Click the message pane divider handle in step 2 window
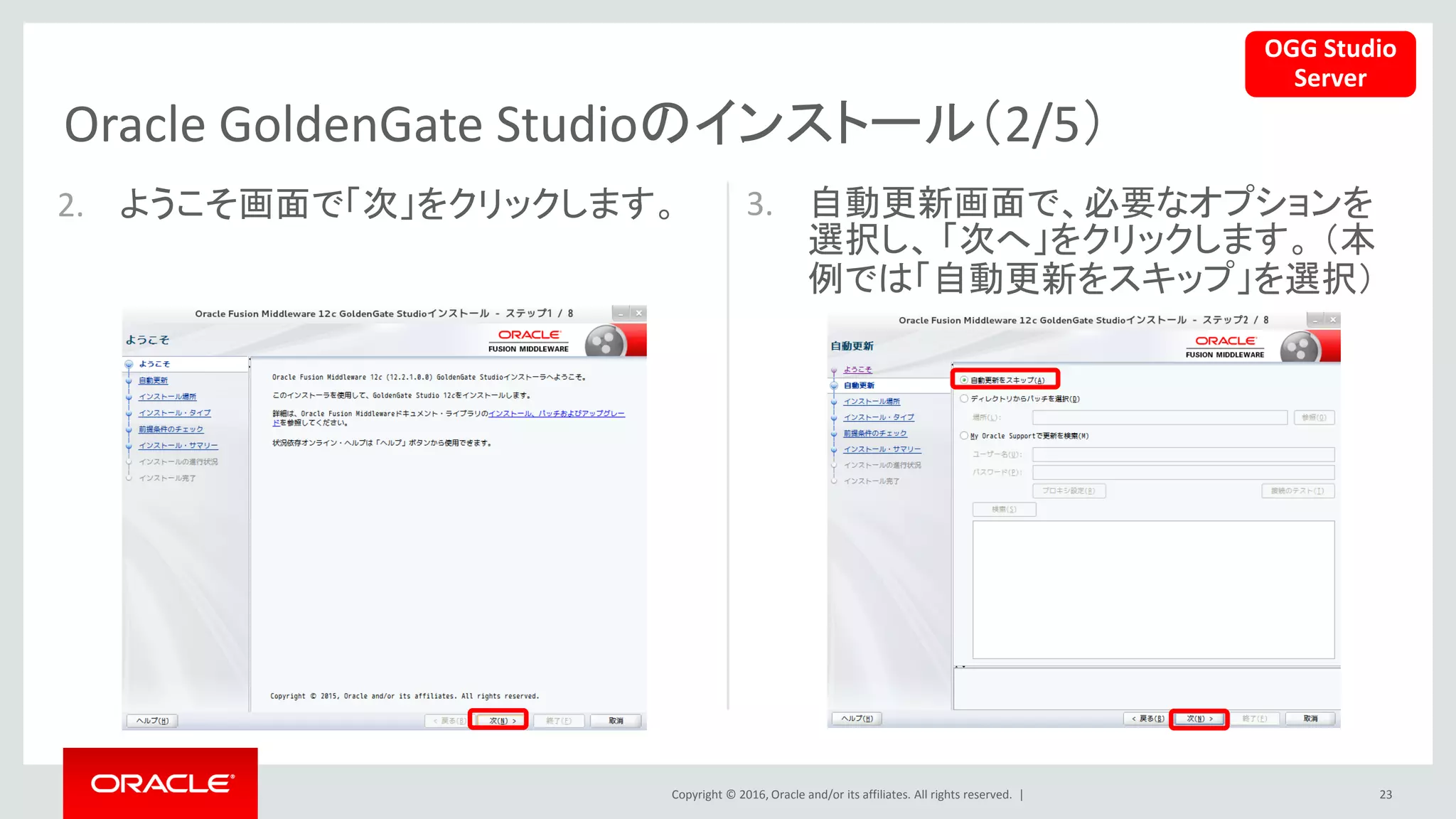Viewport: 1456px width, 819px height. pos(960,667)
